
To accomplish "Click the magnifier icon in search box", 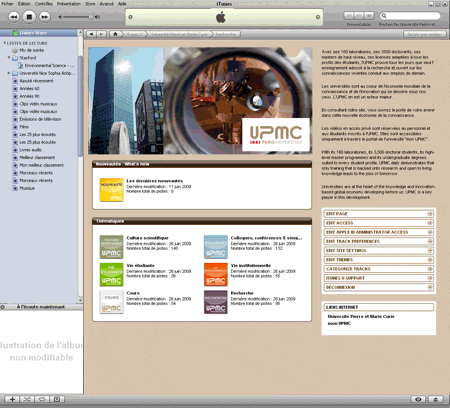I will (x=384, y=16).
